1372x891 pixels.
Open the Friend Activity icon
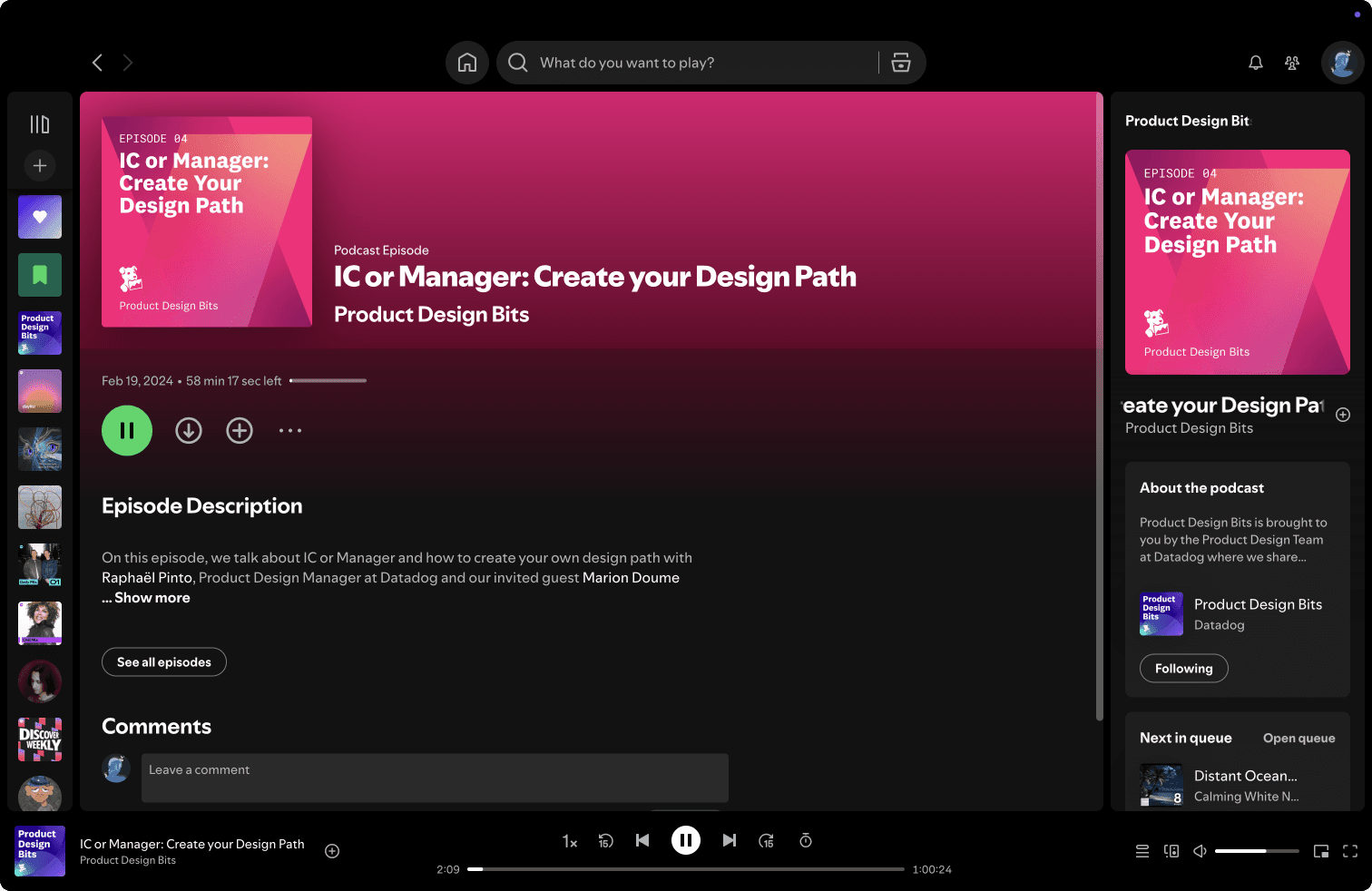[1292, 63]
